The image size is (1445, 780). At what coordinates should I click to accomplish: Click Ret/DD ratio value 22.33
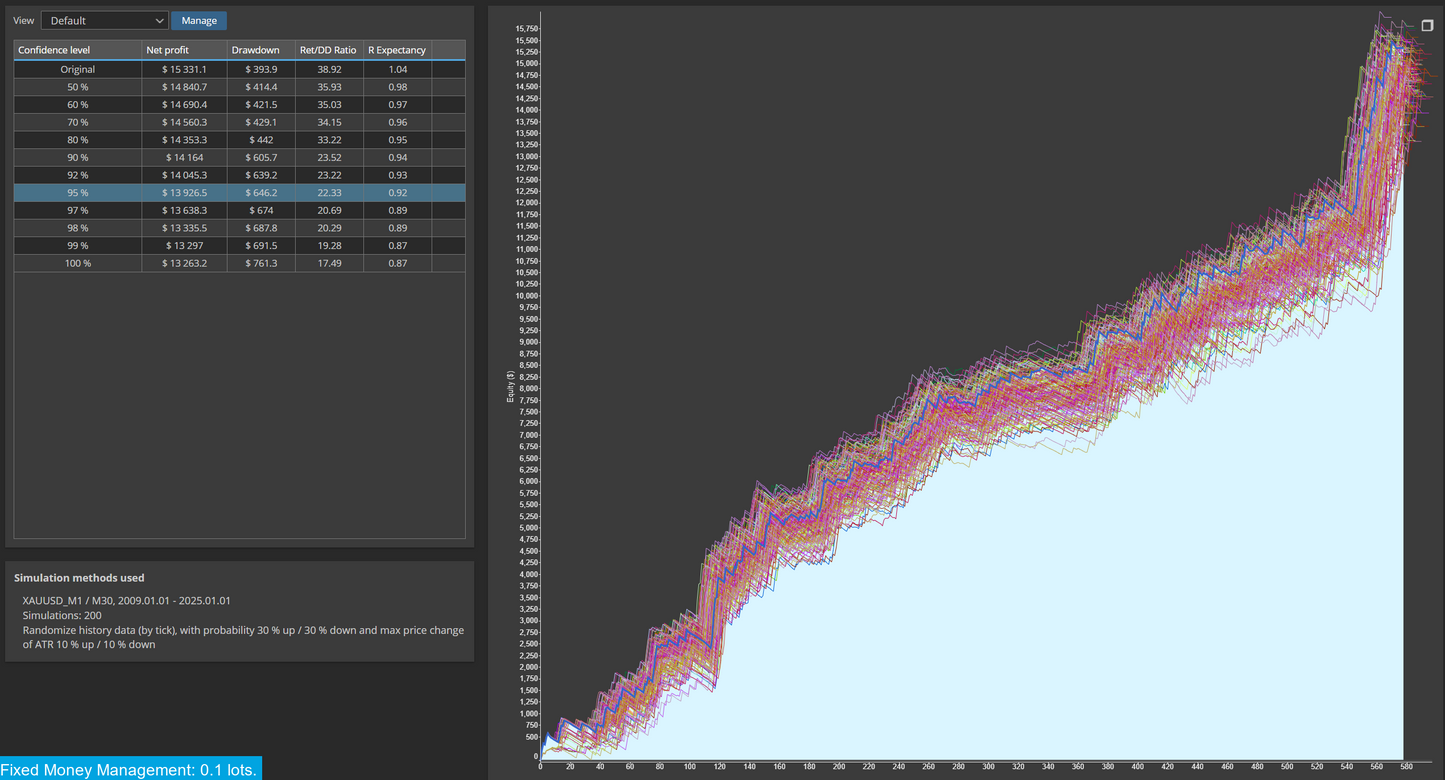click(329, 193)
